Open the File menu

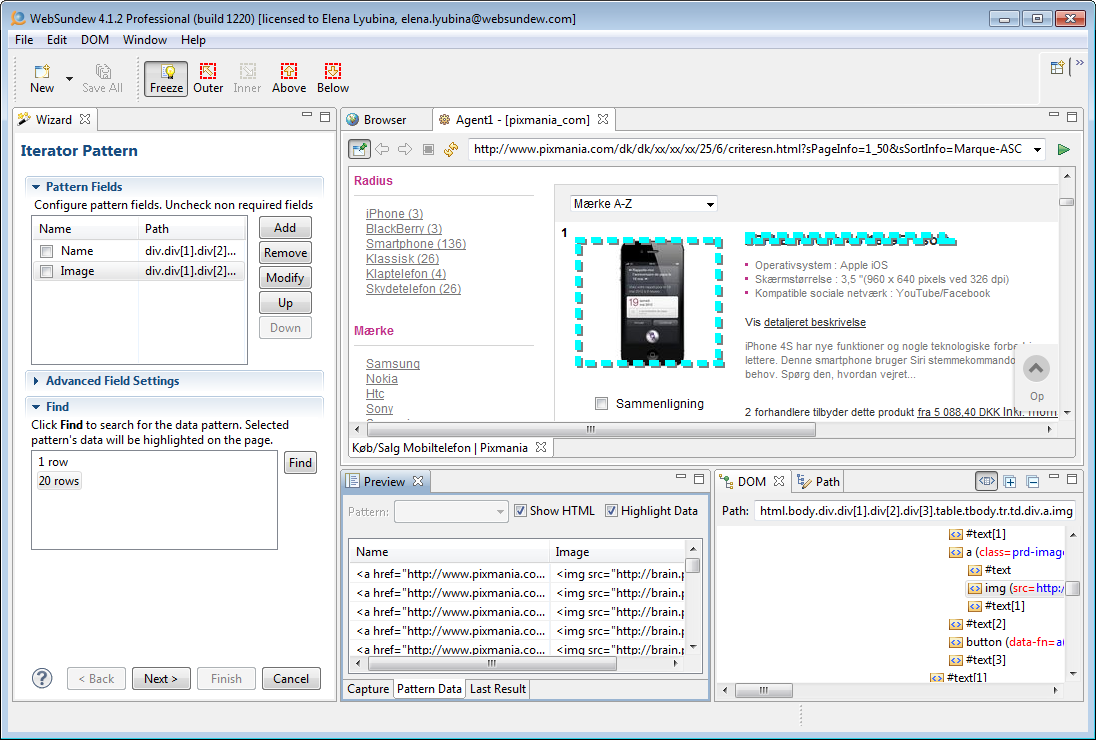pos(24,40)
